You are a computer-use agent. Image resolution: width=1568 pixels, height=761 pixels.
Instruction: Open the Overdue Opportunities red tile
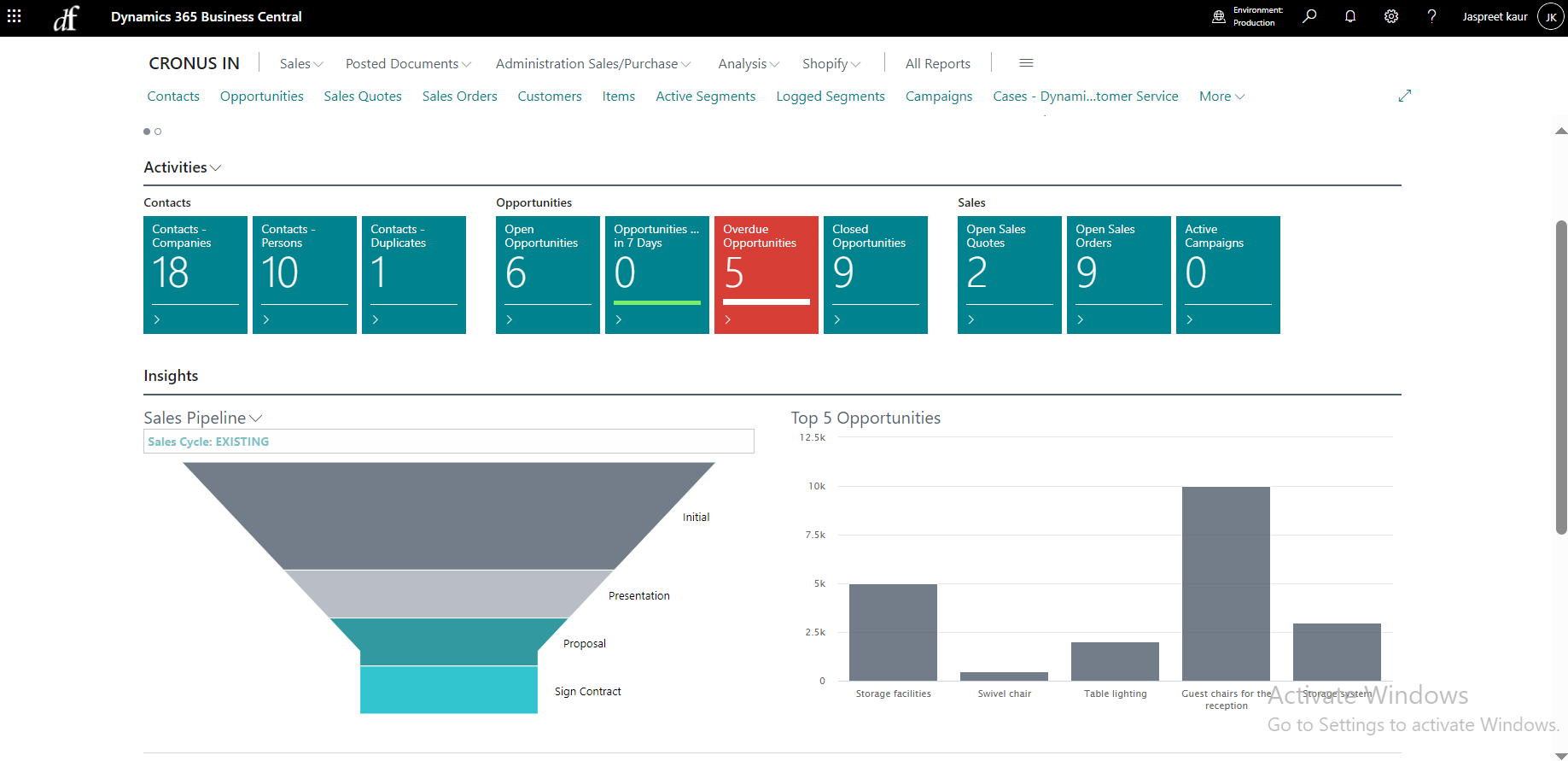[x=766, y=274]
